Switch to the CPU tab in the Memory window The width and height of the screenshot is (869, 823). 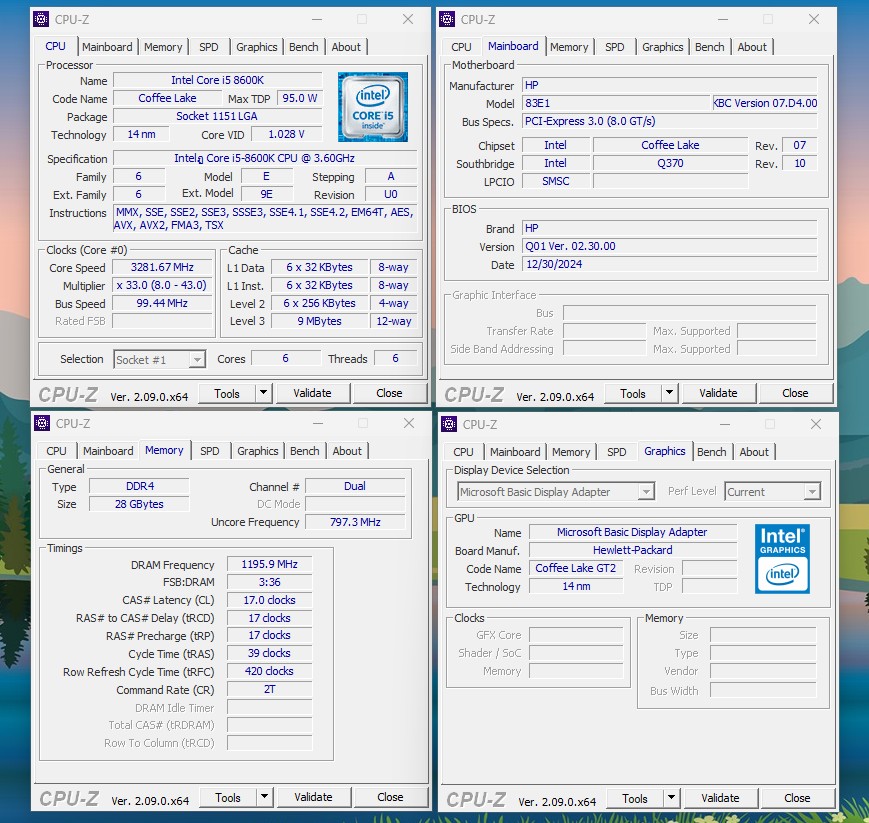[x=57, y=451]
